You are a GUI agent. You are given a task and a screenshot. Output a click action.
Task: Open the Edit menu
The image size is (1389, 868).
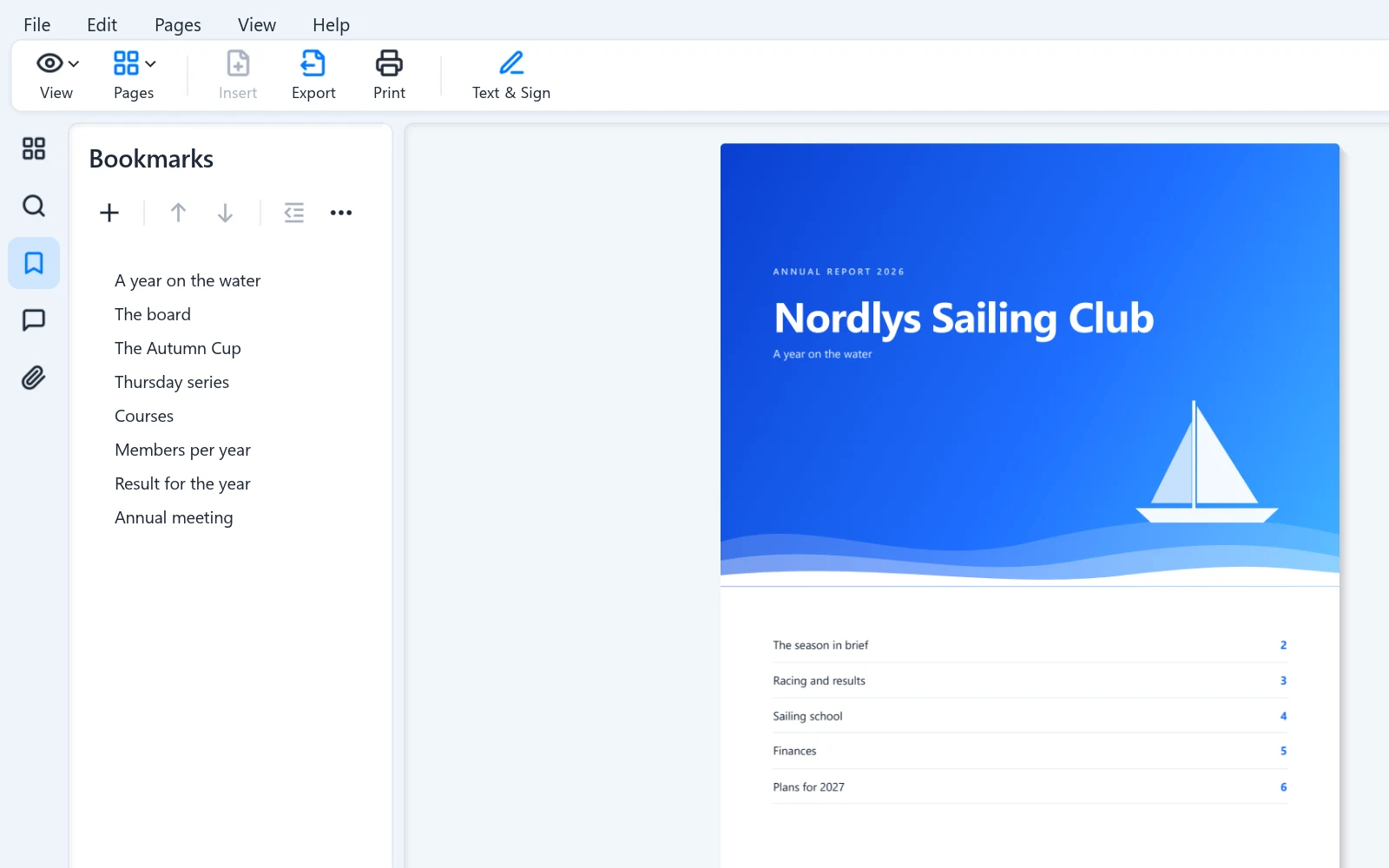point(102,25)
